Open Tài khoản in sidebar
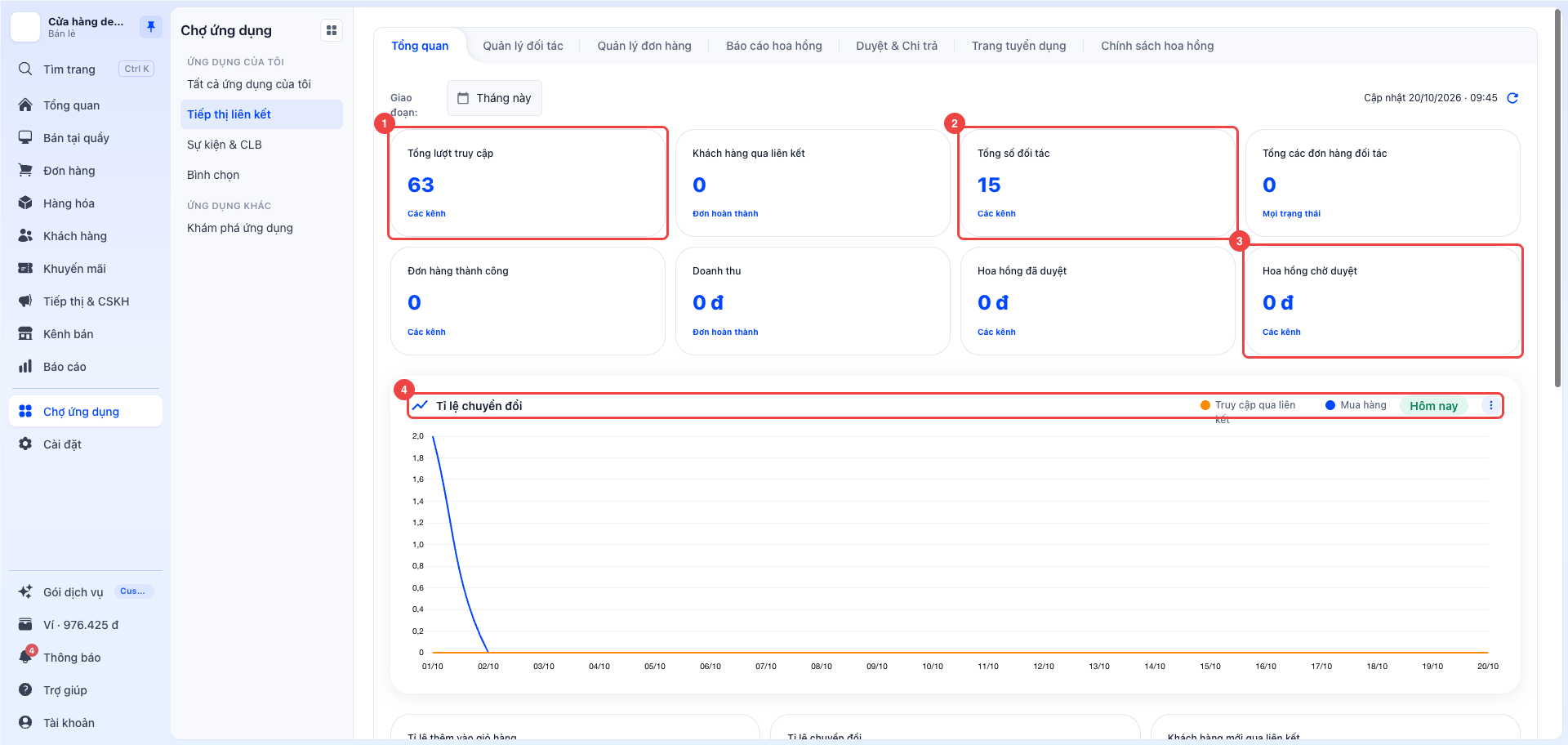The height and width of the screenshot is (745, 1568). click(x=86, y=722)
